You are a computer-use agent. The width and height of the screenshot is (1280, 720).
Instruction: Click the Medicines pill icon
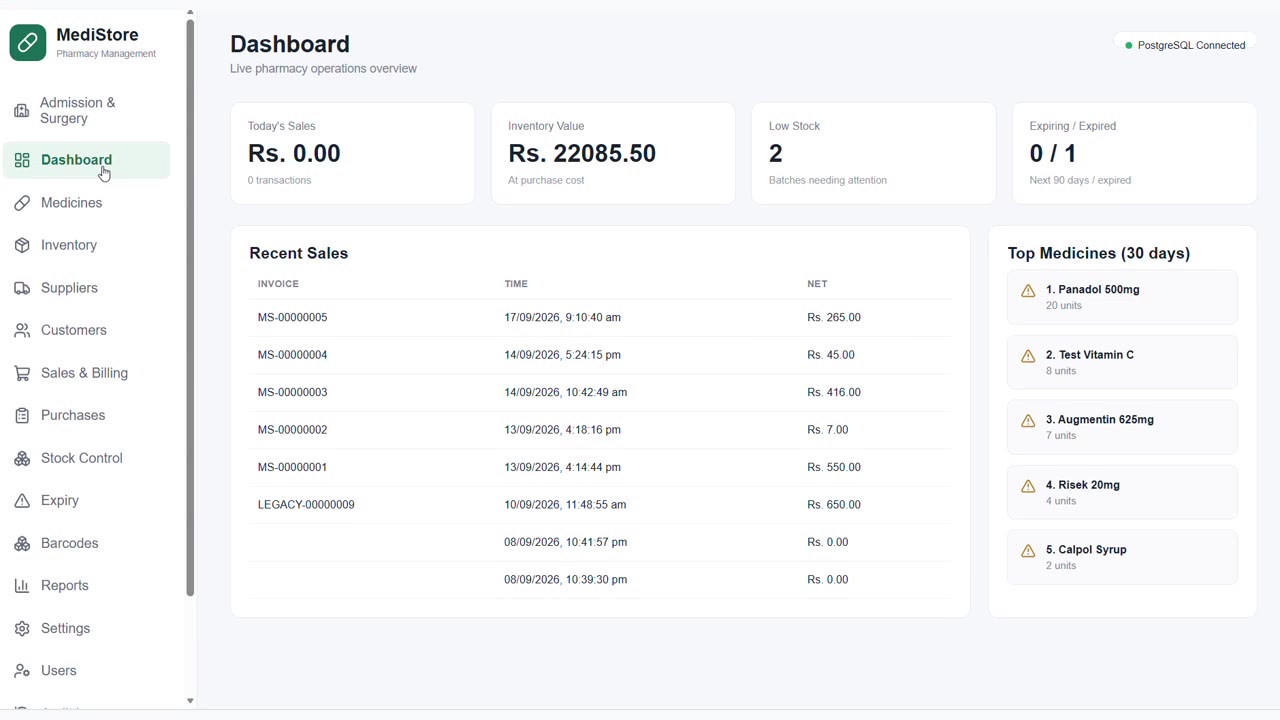pos(22,203)
